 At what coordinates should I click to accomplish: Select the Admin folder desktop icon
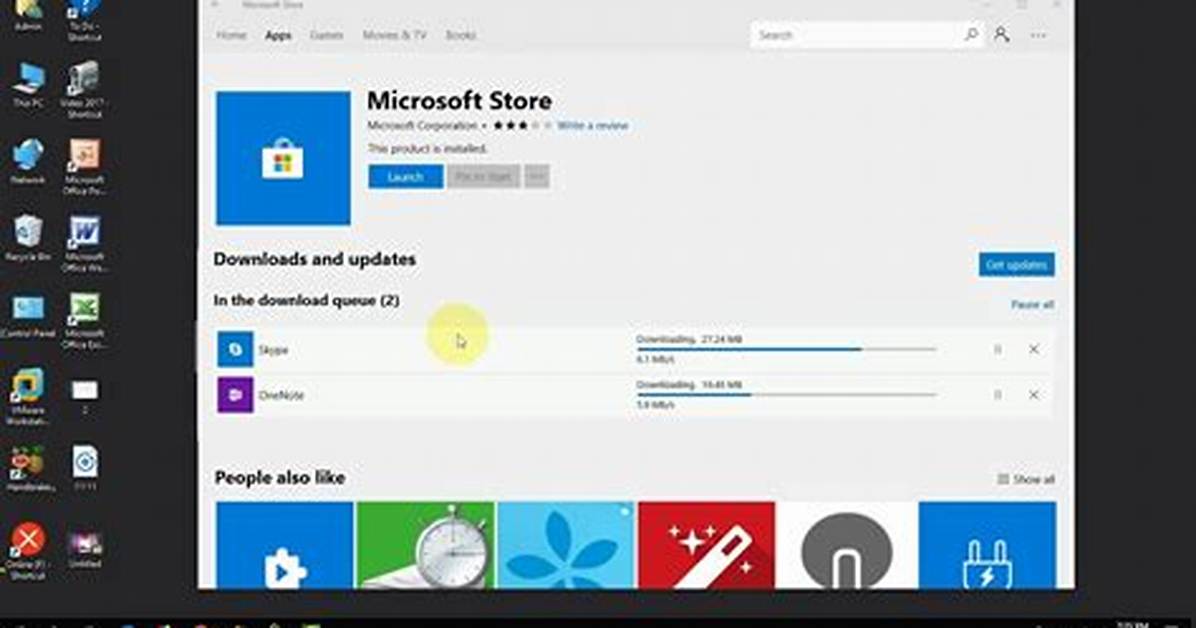pos(28,15)
